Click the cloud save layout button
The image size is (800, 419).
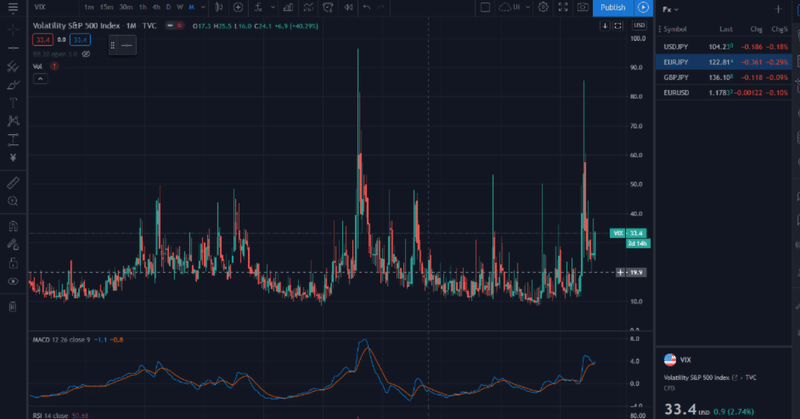[x=510, y=7]
